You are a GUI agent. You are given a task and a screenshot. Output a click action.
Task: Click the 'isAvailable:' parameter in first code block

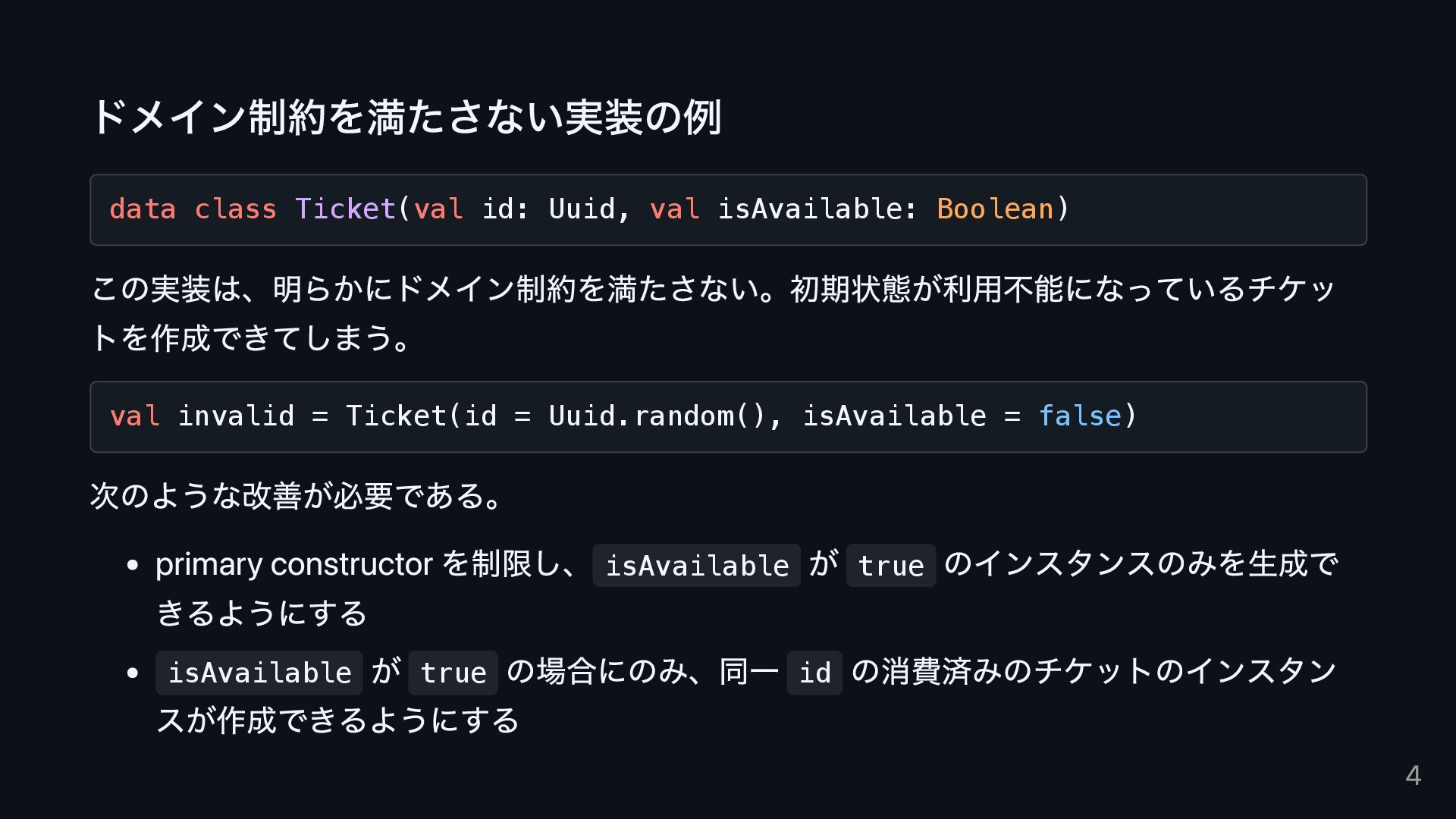(x=818, y=209)
